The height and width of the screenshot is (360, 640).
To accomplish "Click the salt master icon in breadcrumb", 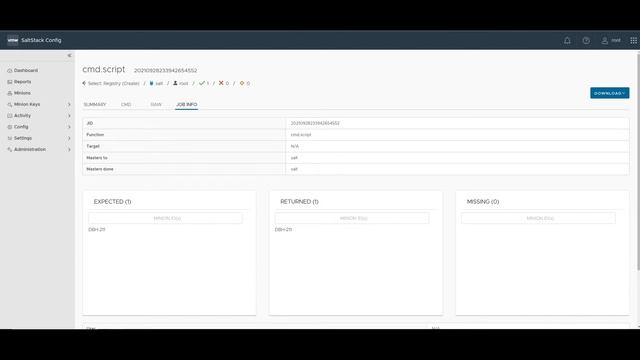I will pos(151,83).
